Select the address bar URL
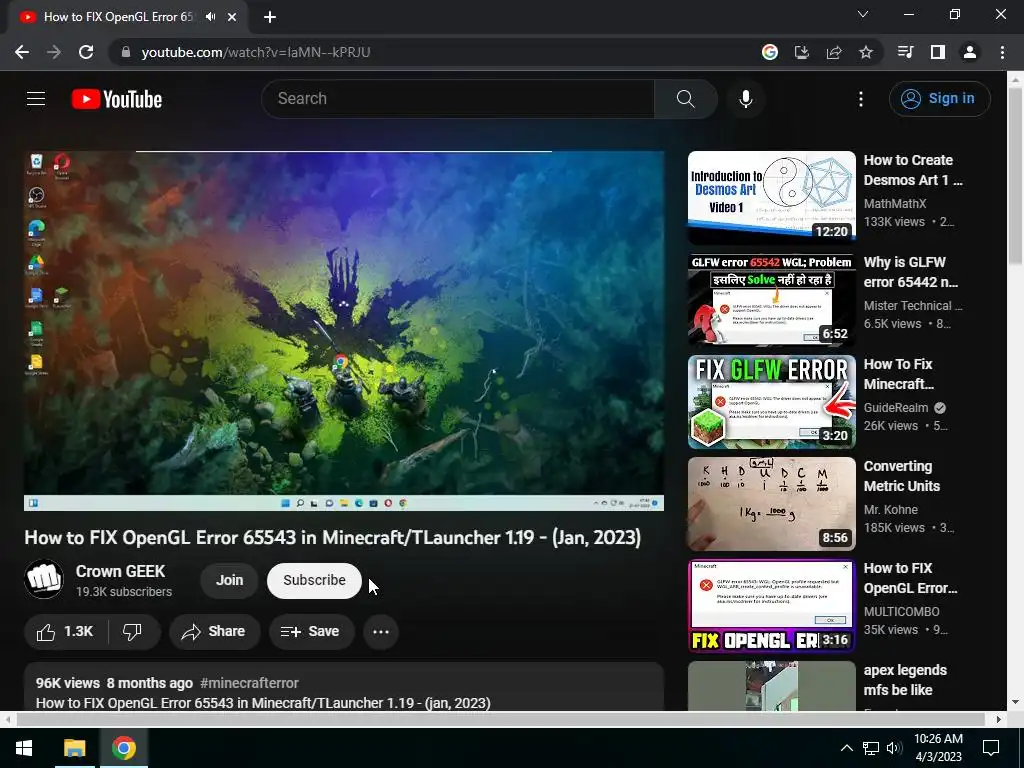1024x768 pixels. pyautogui.click(x=256, y=52)
